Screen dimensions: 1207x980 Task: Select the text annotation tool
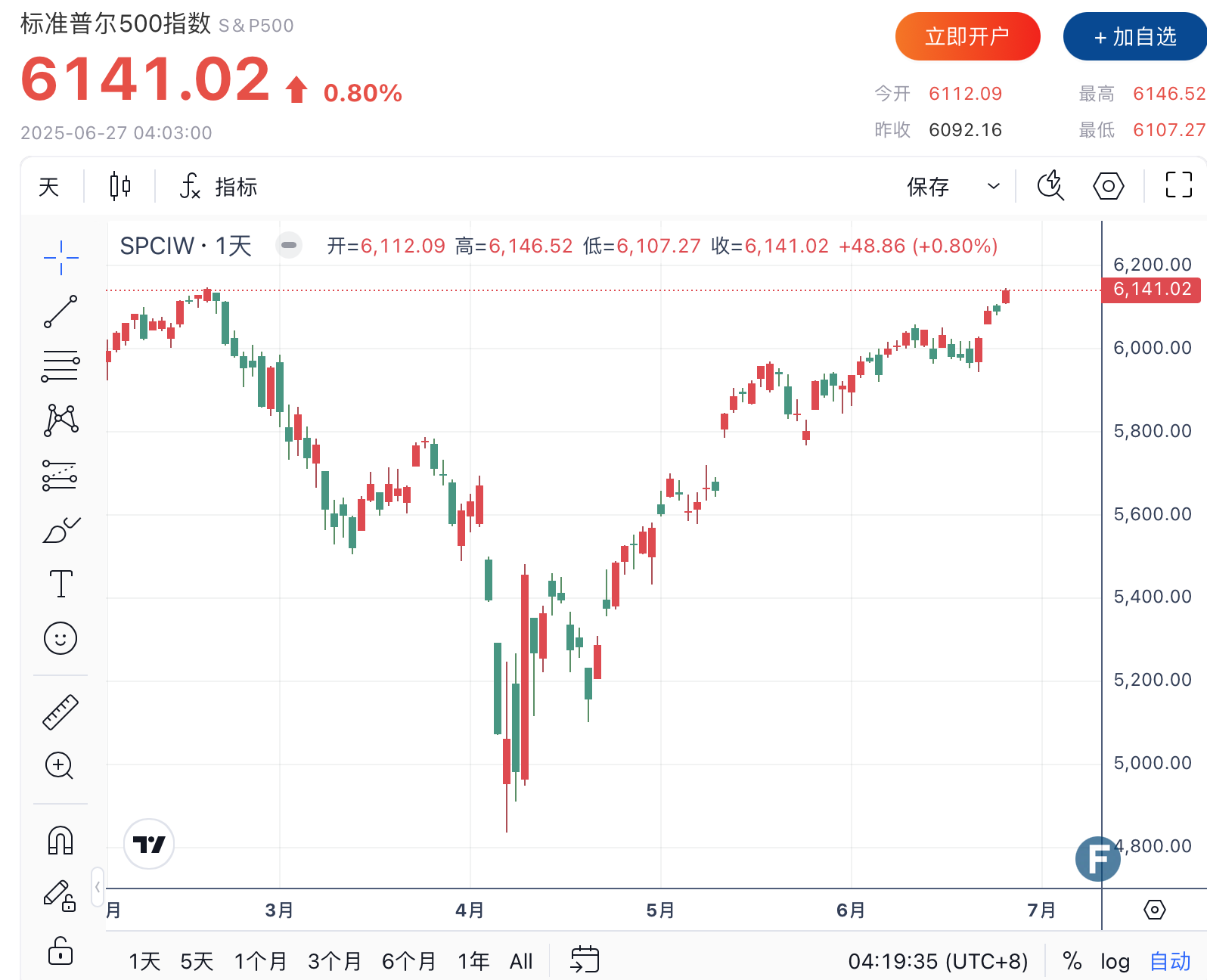[61, 584]
